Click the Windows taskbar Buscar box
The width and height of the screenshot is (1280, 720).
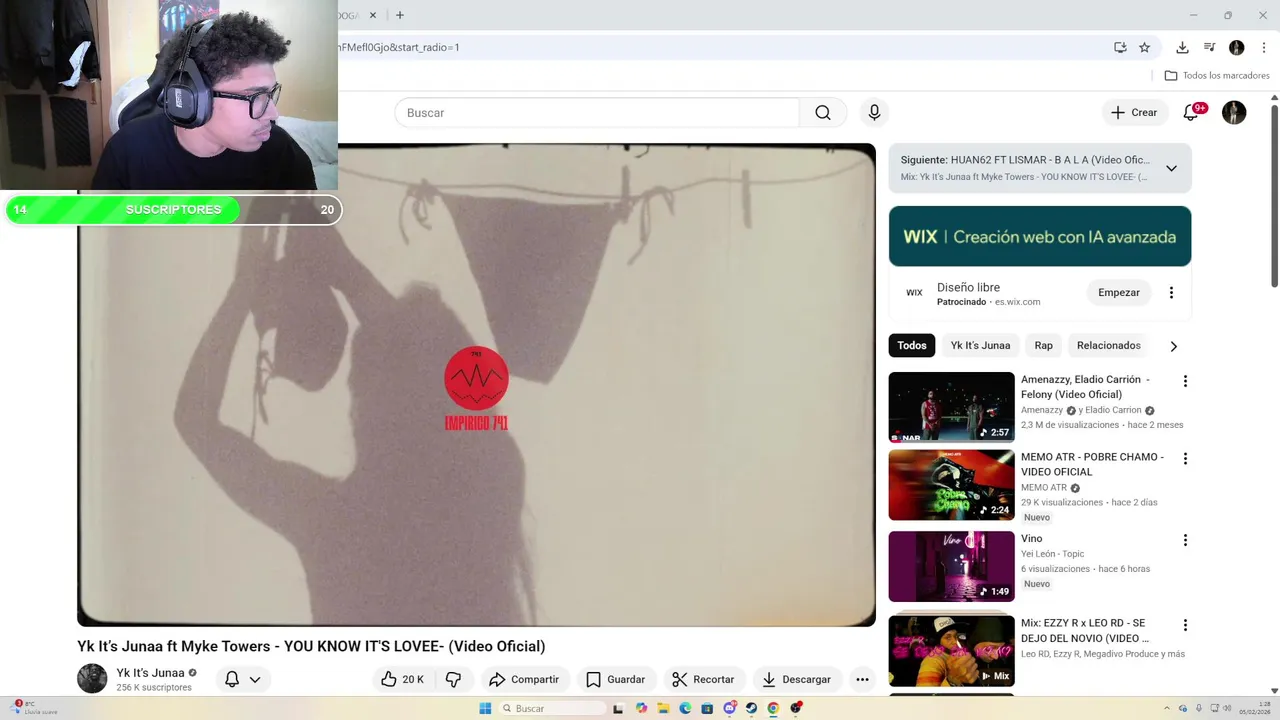pyautogui.click(x=552, y=708)
